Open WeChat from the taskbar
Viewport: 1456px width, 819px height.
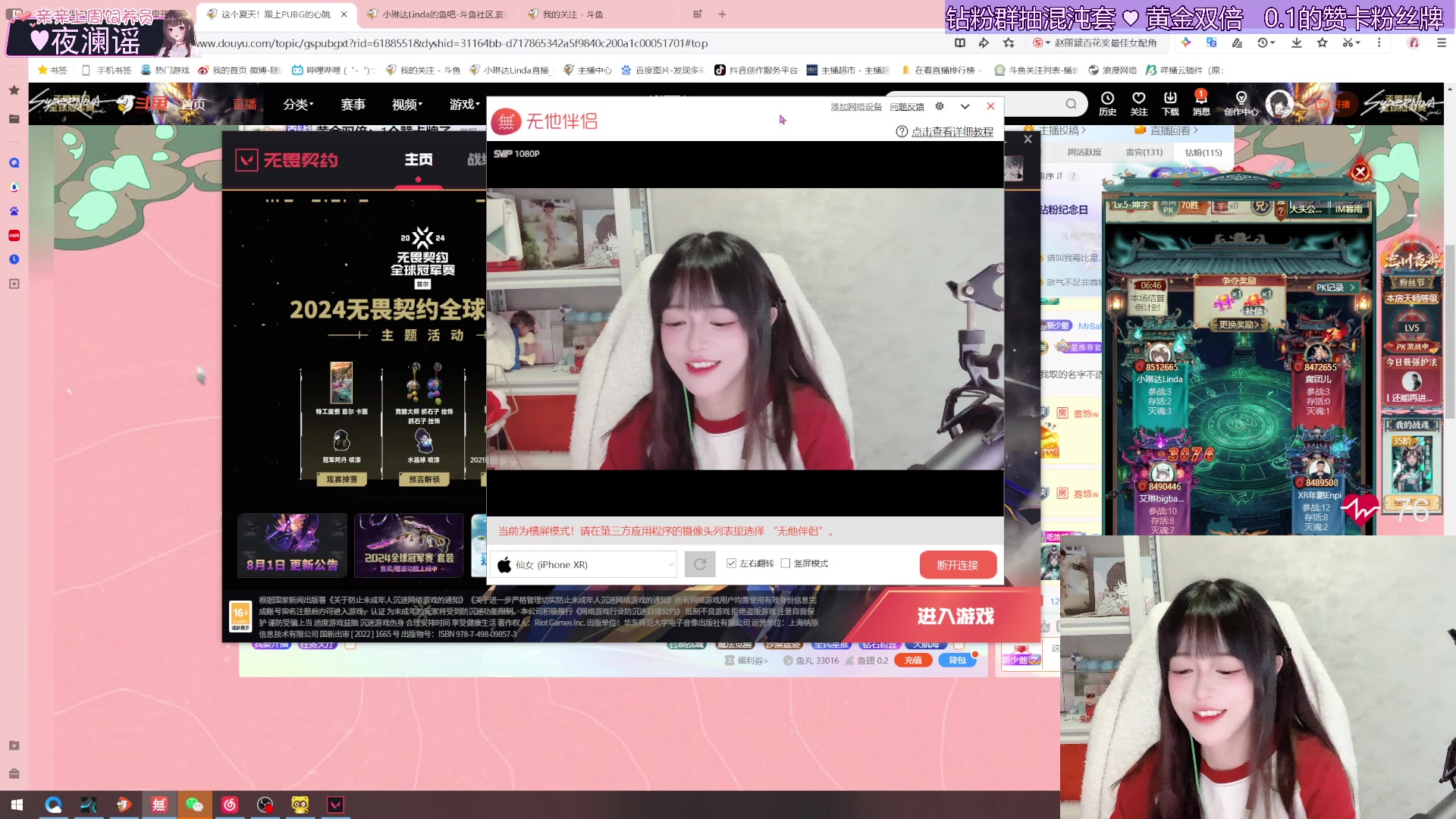coord(194,805)
